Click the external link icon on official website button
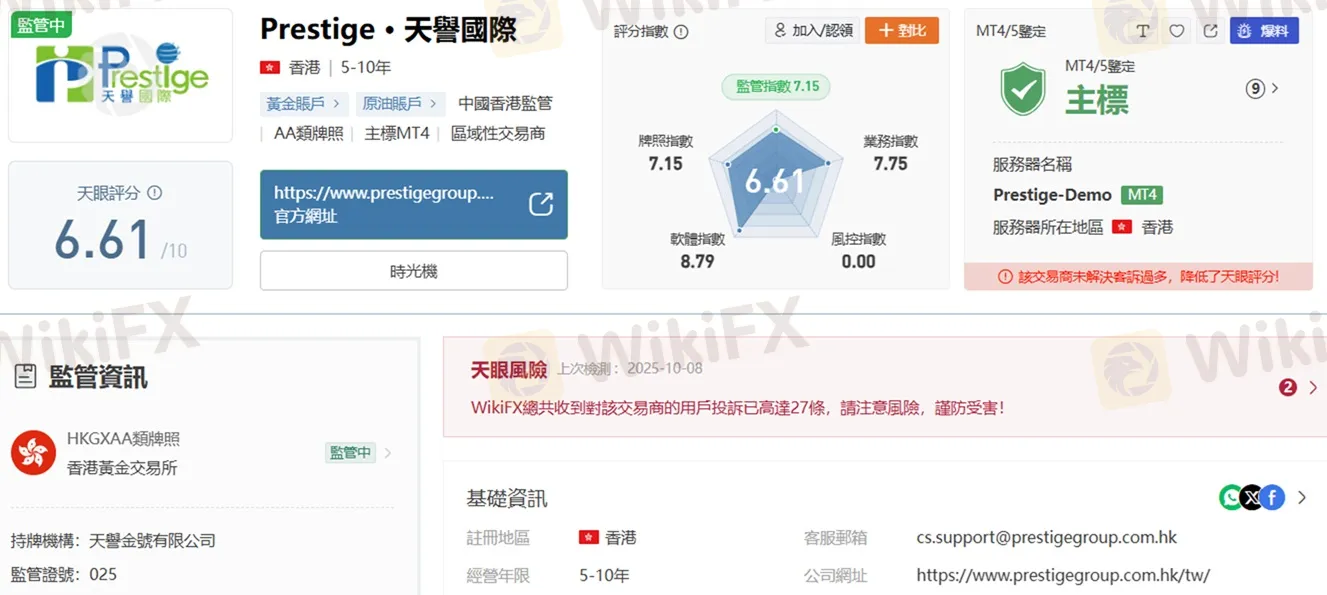The height and width of the screenshot is (595, 1327). point(541,204)
